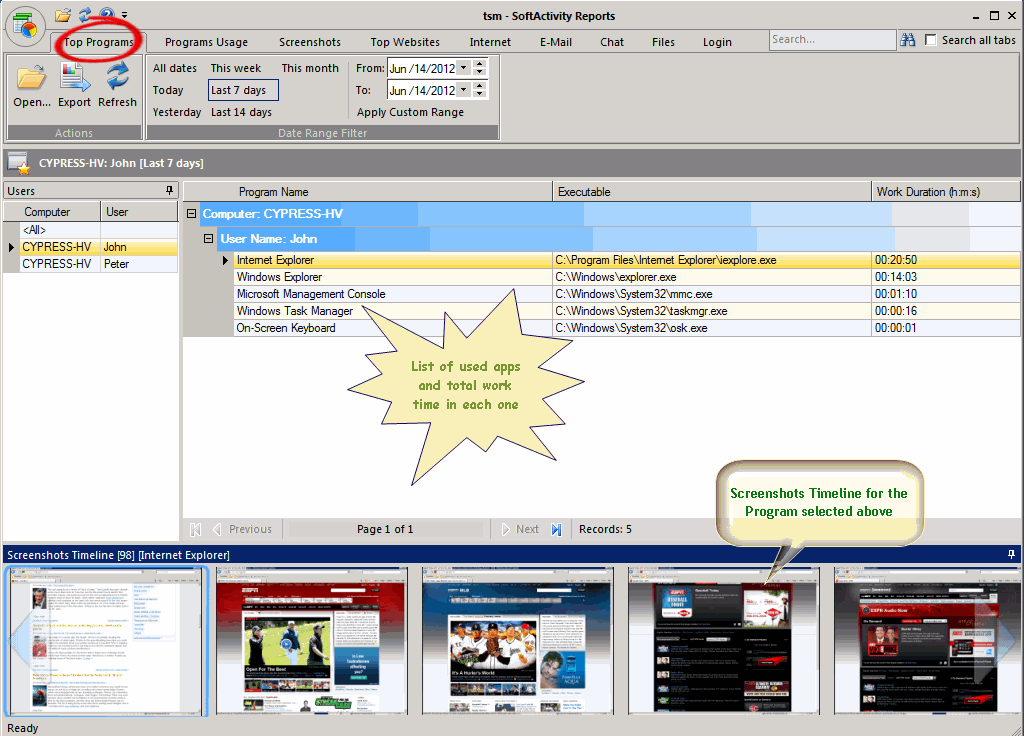Sort by Executable column header
Screen dimensions: 1024x736
(x=712, y=192)
